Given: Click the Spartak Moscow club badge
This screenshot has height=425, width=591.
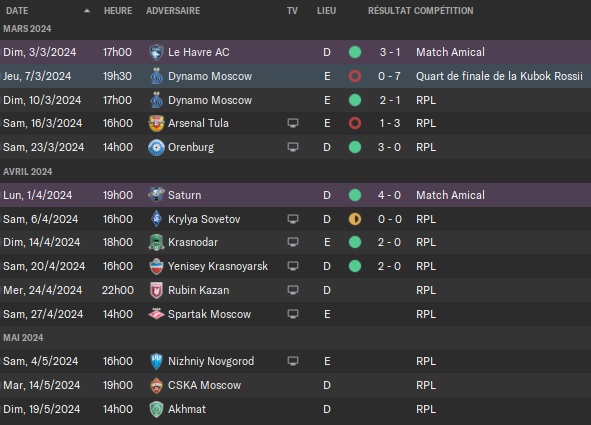Looking at the screenshot, I should tap(156, 314).
